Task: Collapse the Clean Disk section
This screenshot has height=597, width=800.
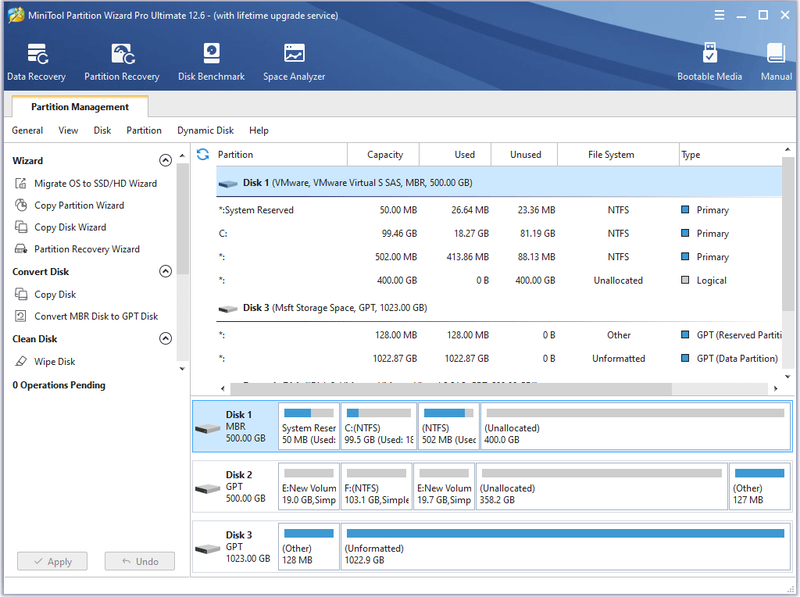Action: 165,338
